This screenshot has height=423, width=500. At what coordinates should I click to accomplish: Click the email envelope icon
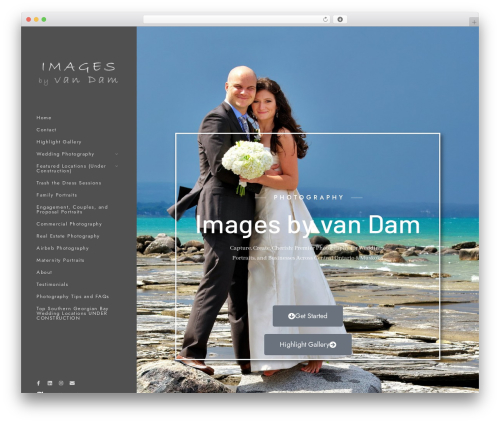coord(72,383)
